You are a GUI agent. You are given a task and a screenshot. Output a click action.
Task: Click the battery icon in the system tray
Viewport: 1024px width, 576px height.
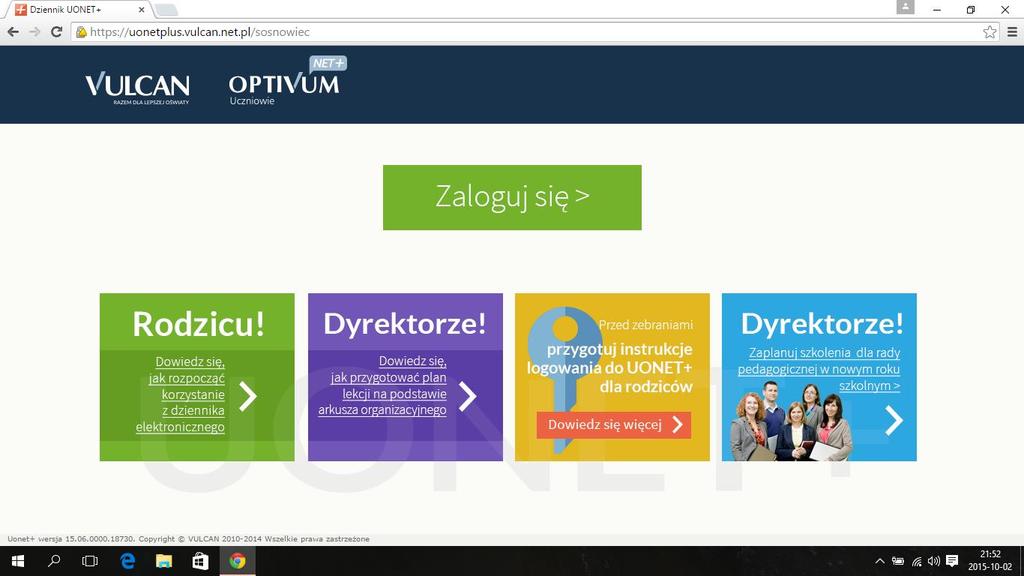pyautogui.click(x=899, y=561)
